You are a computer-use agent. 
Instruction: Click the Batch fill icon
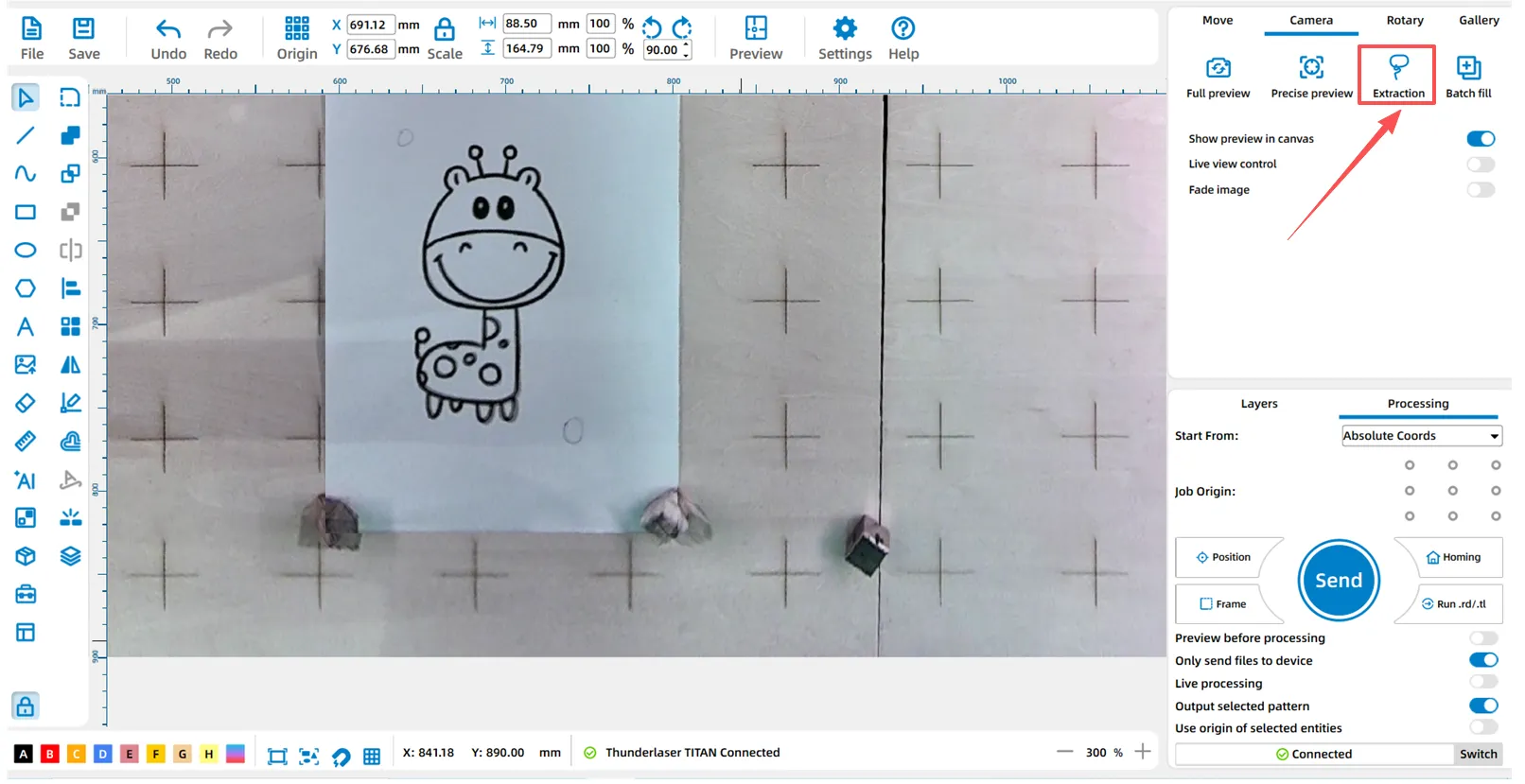[x=1467, y=68]
